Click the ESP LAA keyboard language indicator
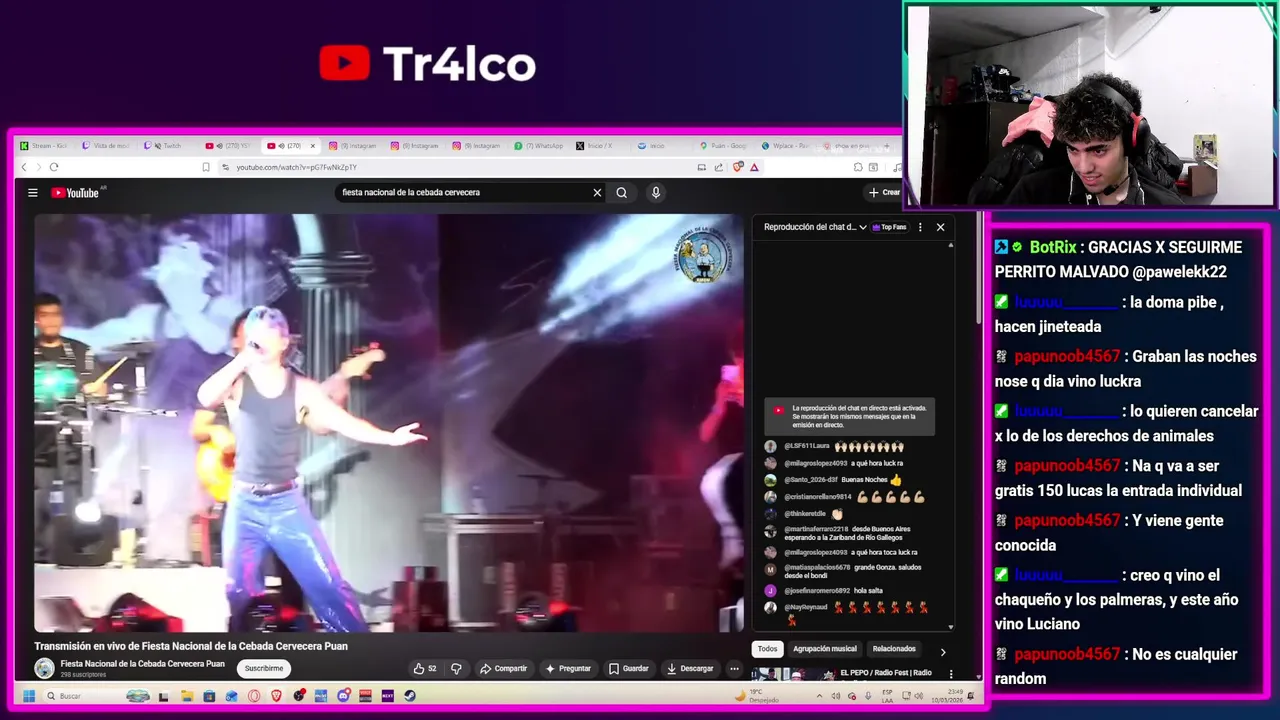 pos(889,696)
